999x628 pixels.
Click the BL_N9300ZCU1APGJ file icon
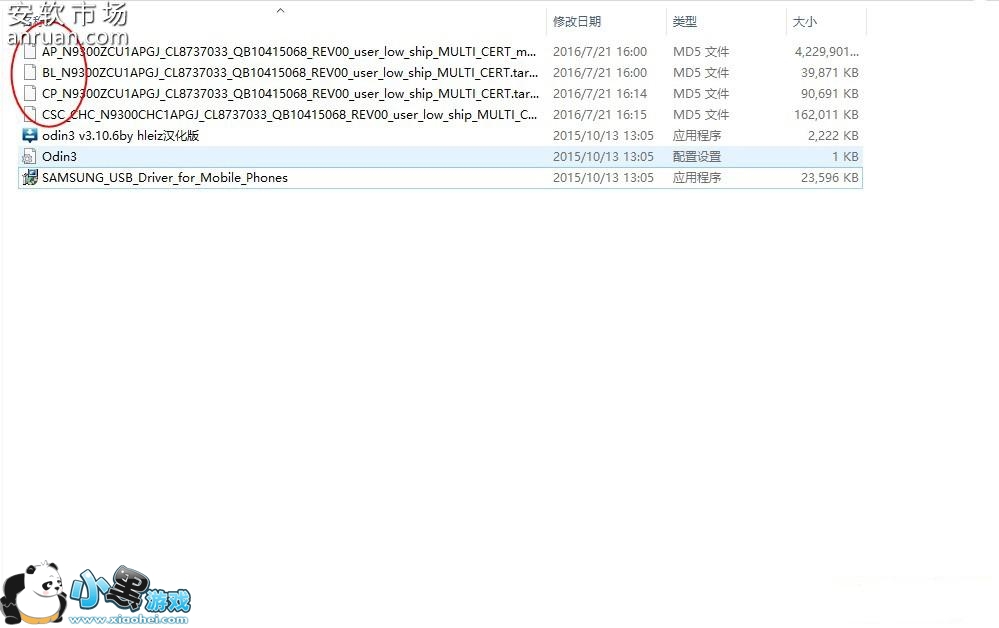[29, 73]
